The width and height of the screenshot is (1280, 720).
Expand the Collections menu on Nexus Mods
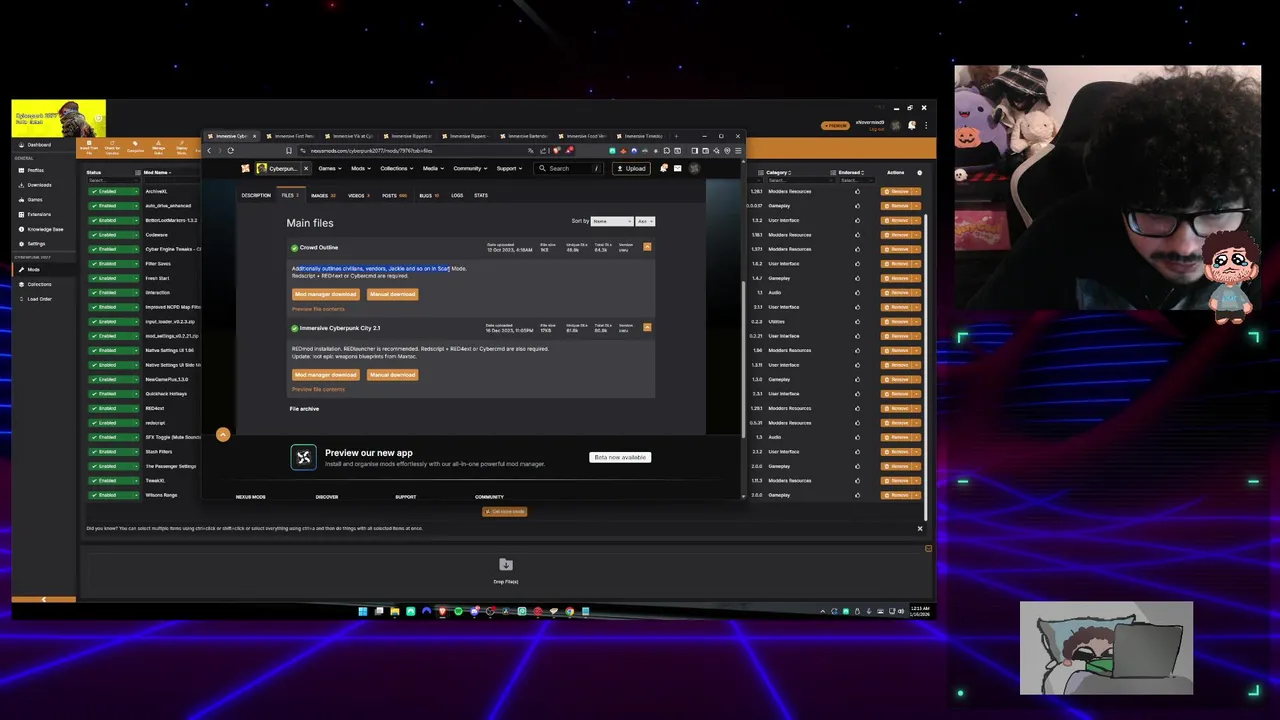coord(397,168)
